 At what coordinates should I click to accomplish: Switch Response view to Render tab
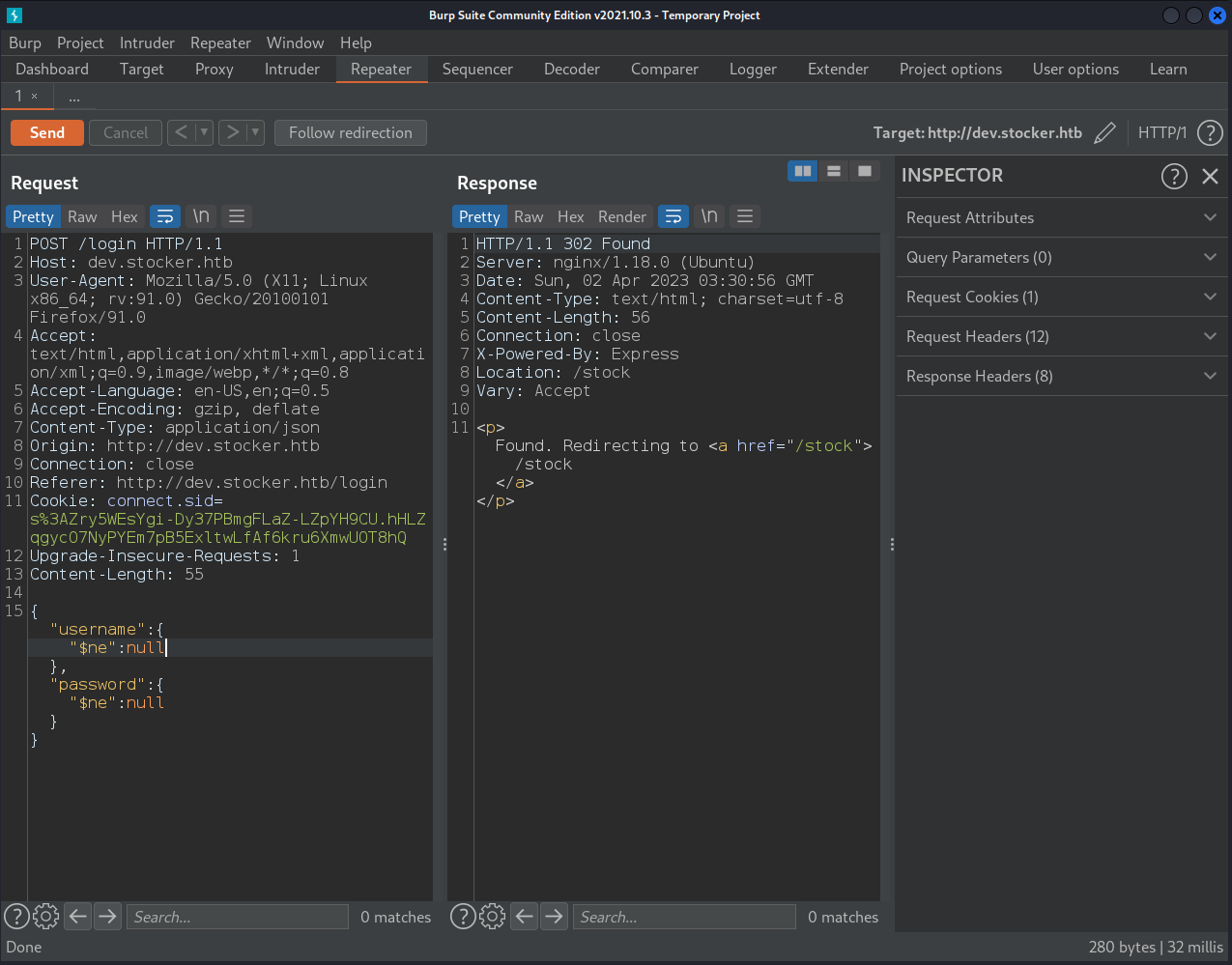(x=621, y=216)
